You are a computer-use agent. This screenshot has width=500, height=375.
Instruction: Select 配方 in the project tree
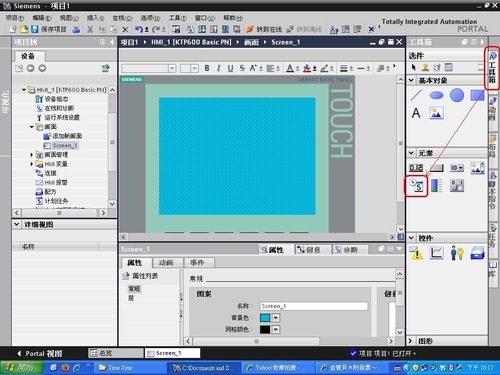click(x=46, y=192)
